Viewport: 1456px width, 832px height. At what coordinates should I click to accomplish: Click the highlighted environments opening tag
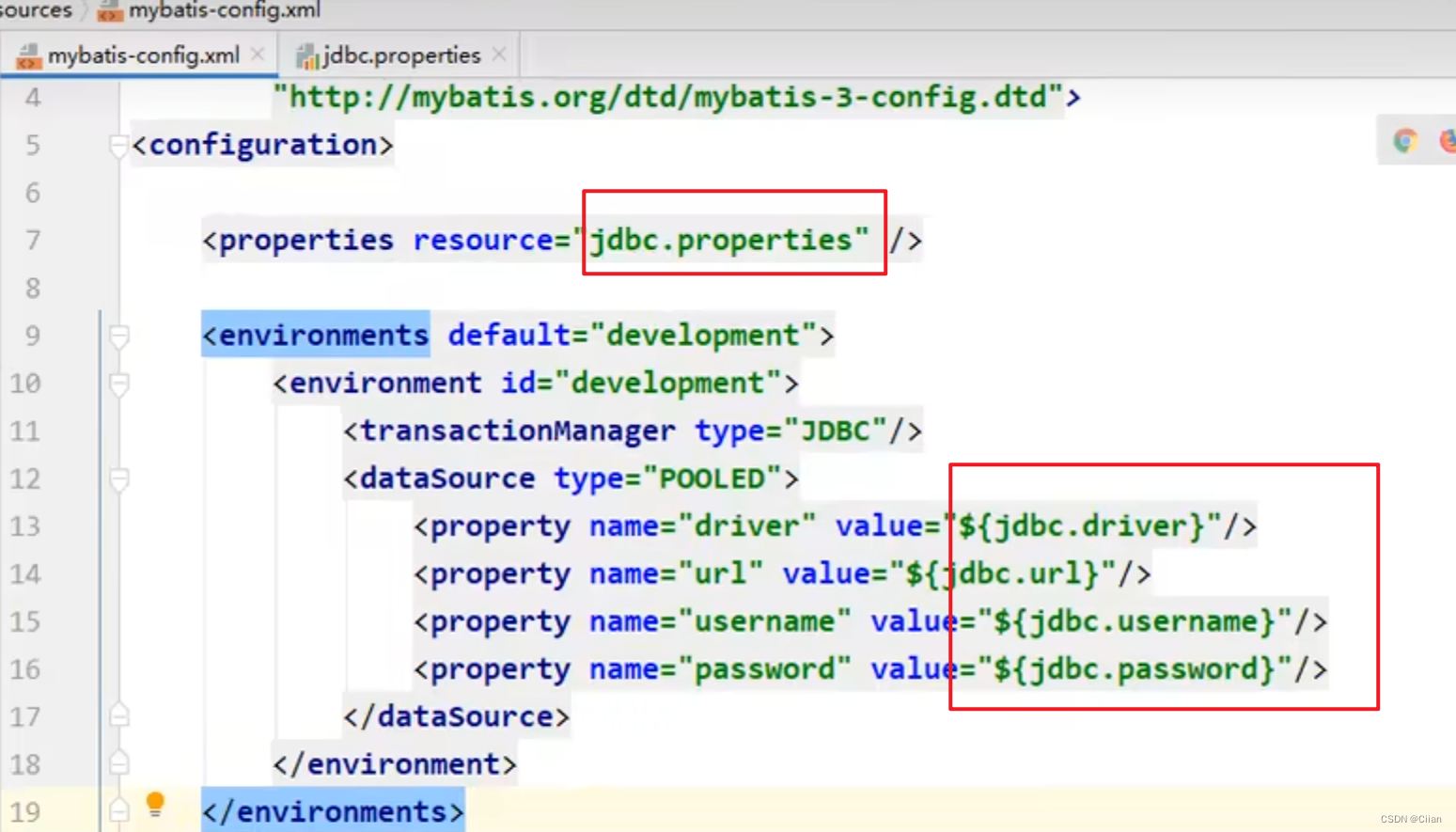coord(316,336)
